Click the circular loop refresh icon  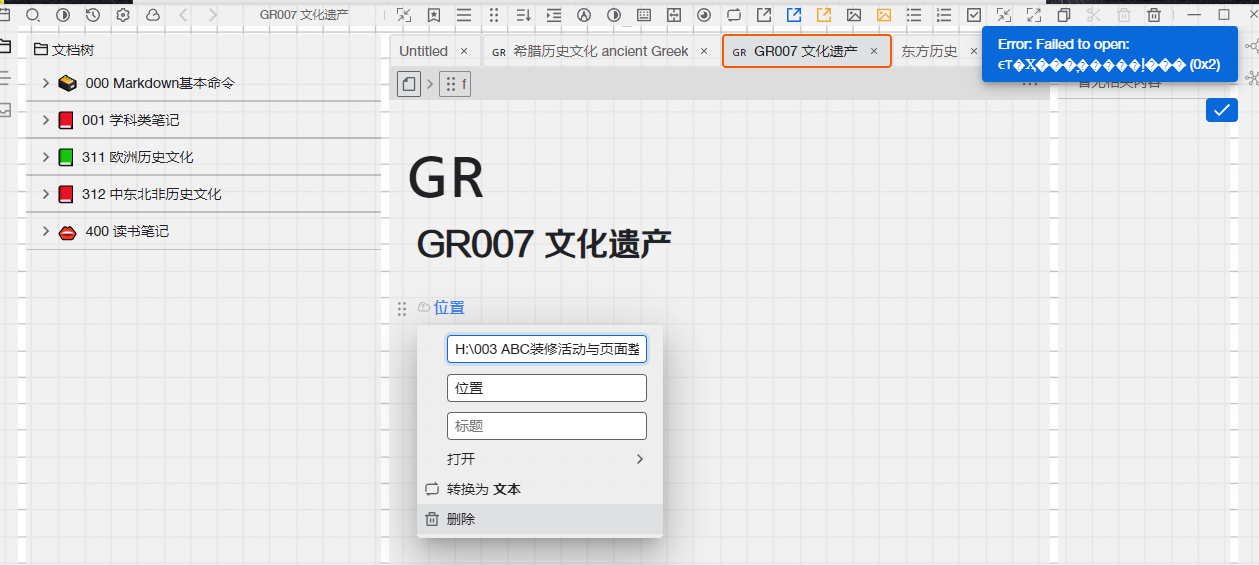click(x=734, y=15)
